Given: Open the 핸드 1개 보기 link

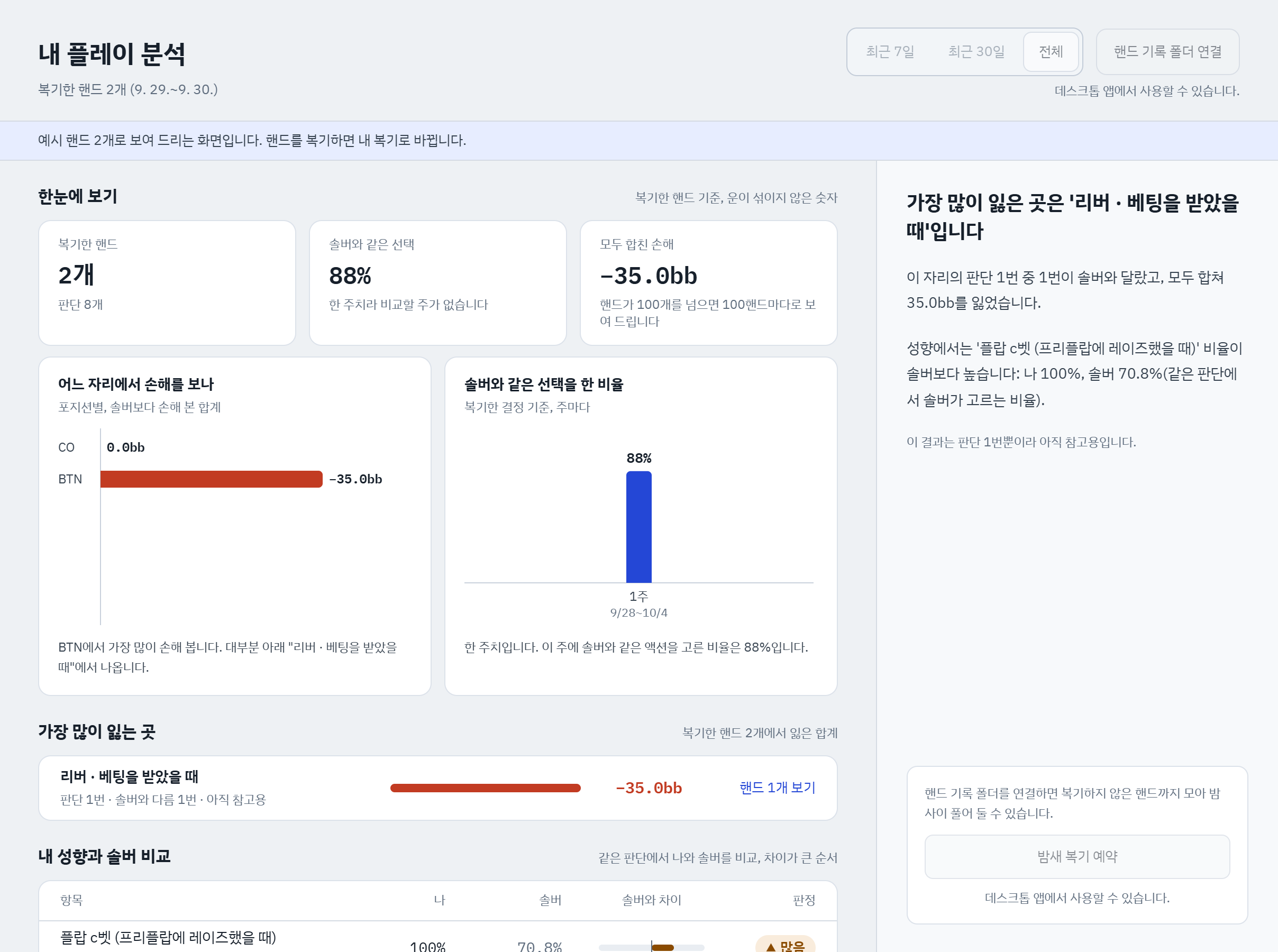Looking at the screenshot, I should 777,787.
